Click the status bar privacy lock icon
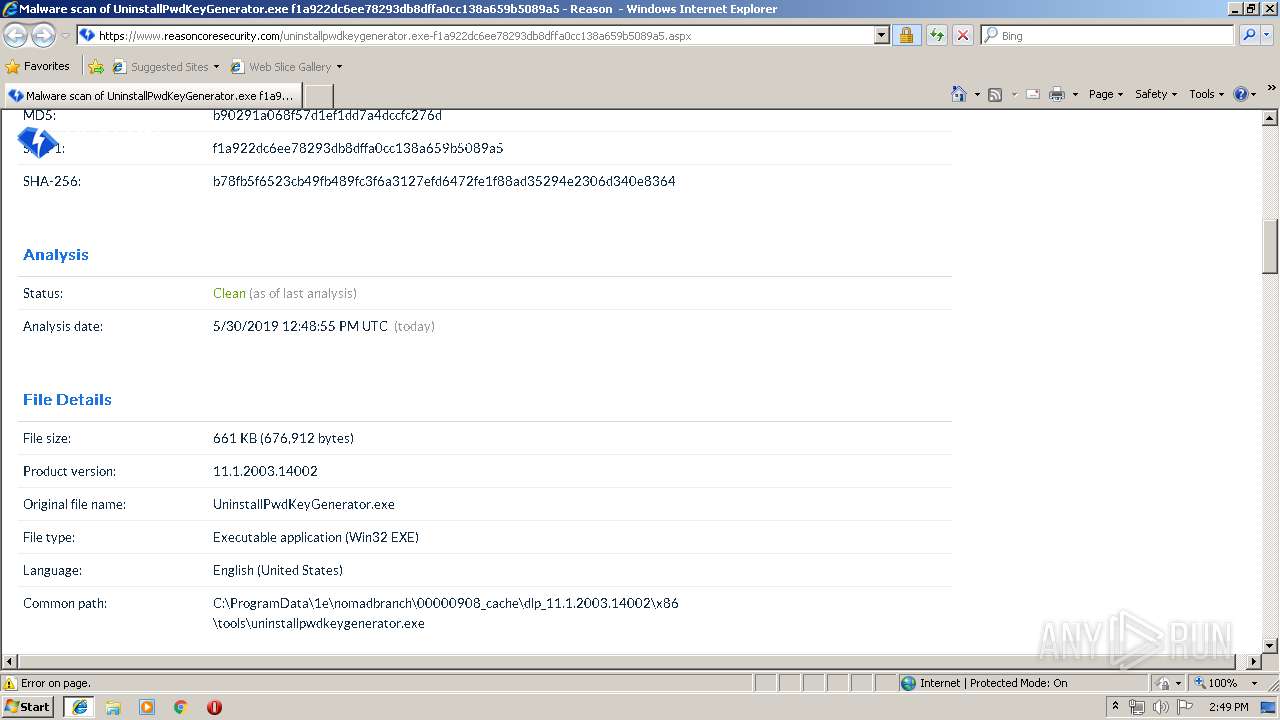 pyautogui.click(x=1163, y=683)
